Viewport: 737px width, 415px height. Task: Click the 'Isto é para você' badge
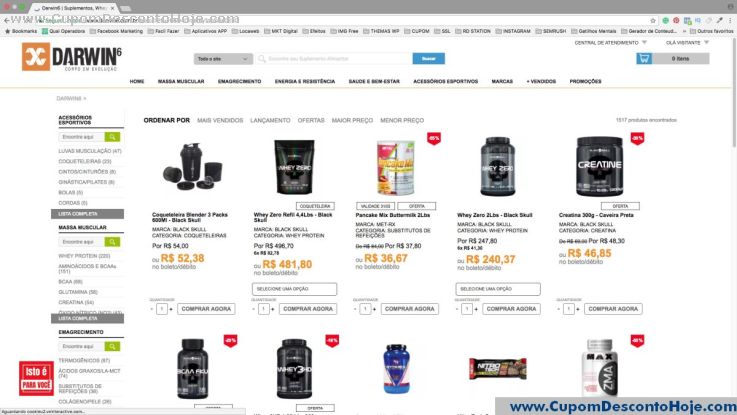tap(36, 378)
